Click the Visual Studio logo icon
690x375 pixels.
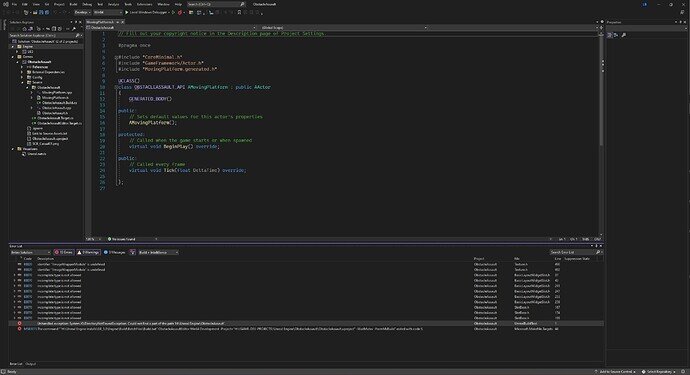(x=5, y=4)
